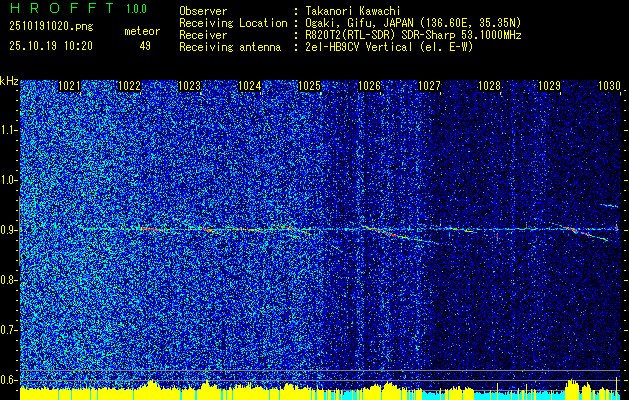Click time marker 1029
Image resolution: width=629 pixels, height=400 pixels.
coord(549,85)
